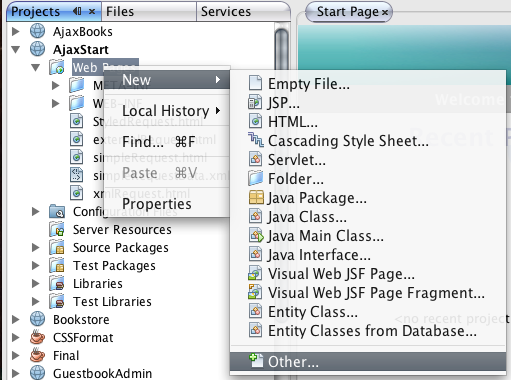Click the Projects panel vertical scrollbar

pos(282,49)
